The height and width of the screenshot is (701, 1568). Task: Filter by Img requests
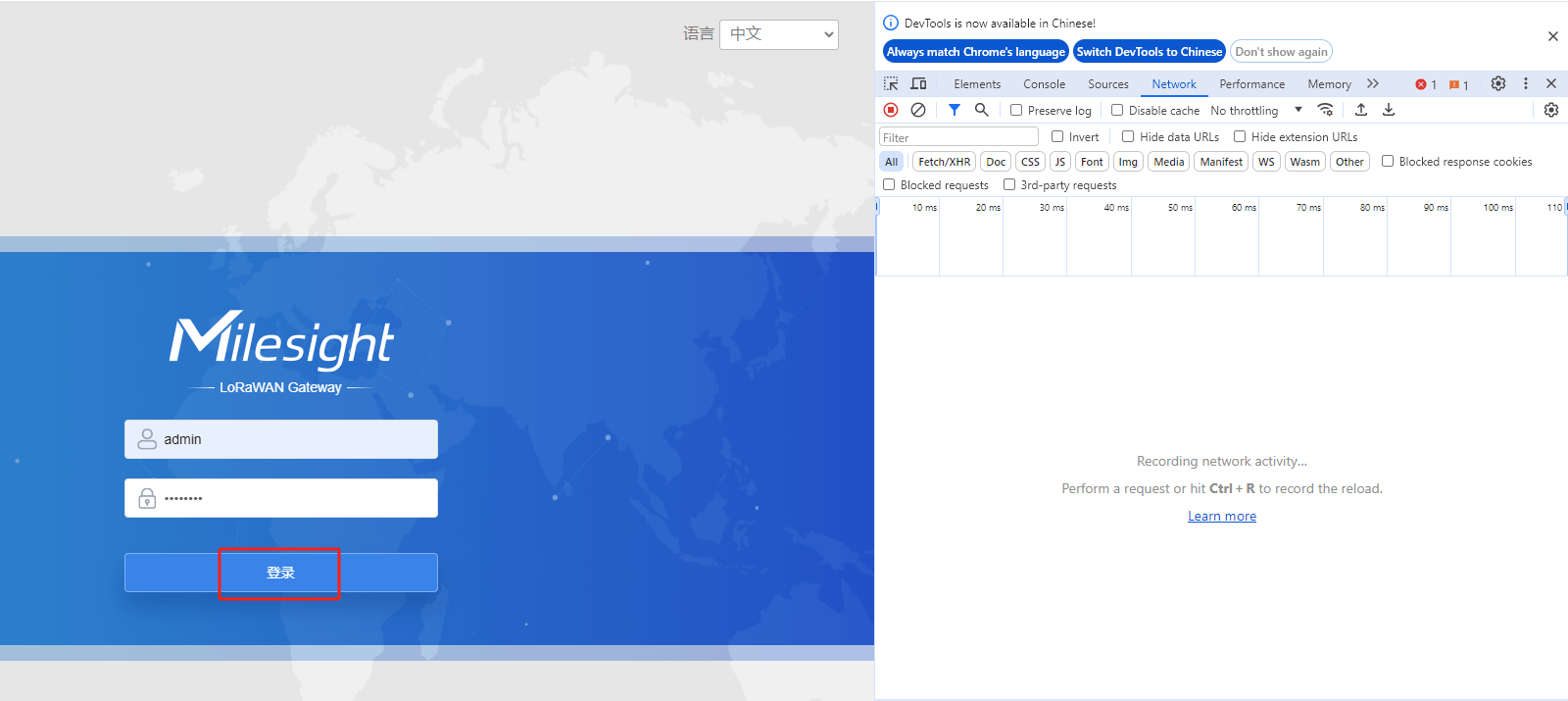(1128, 162)
